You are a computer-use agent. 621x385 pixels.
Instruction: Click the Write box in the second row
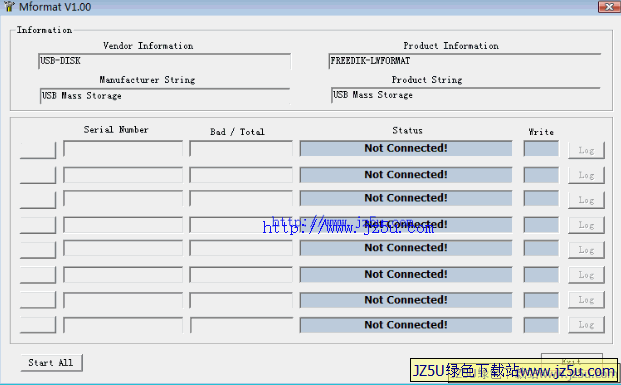pyautogui.click(x=541, y=175)
